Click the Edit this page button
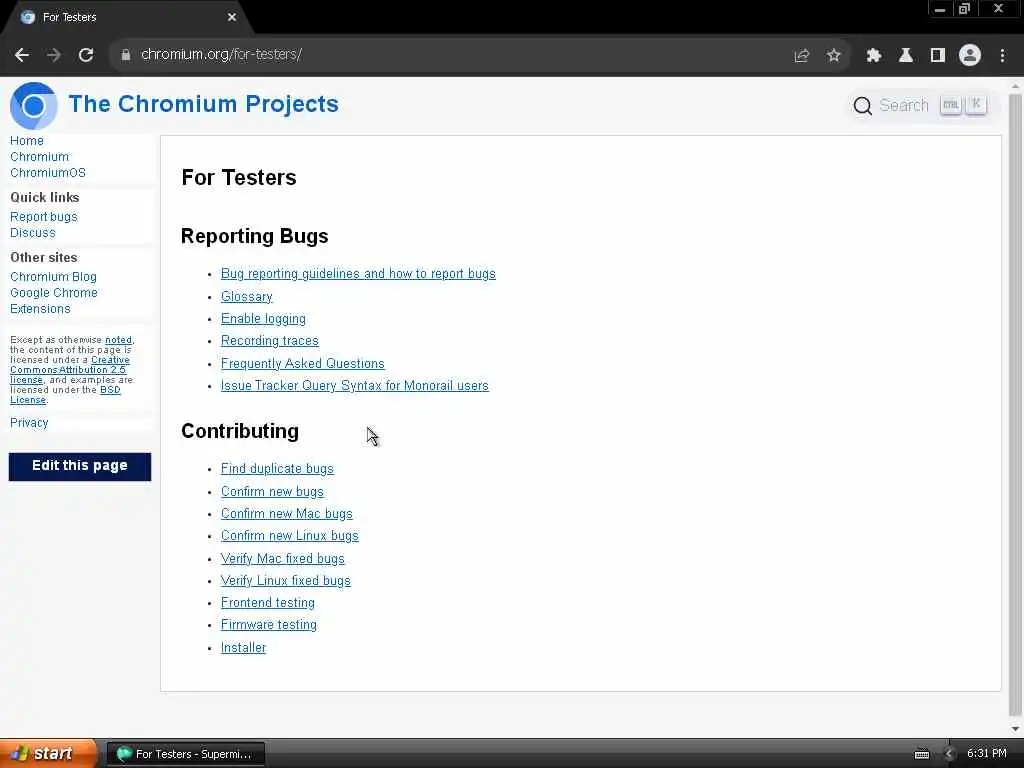 click(x=80, y=466)
